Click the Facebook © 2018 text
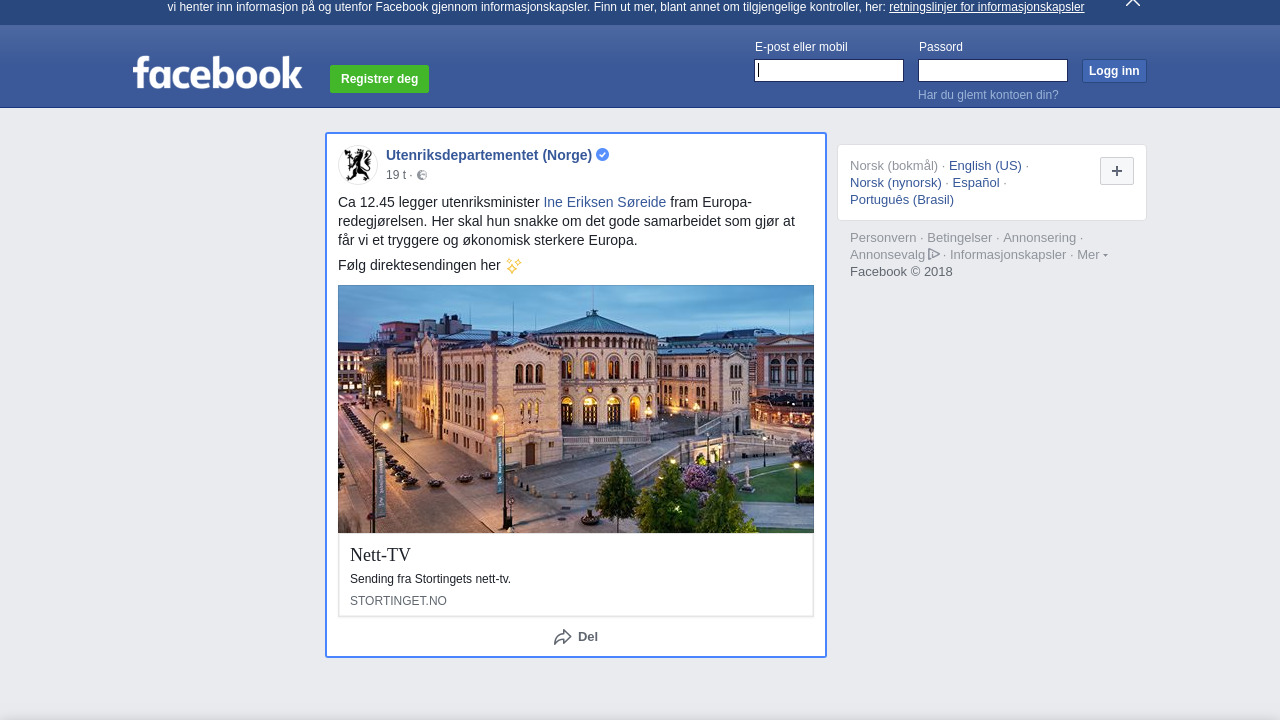Image resolution: width=1280 pixels, height=720 pixels. pos(901,271)
